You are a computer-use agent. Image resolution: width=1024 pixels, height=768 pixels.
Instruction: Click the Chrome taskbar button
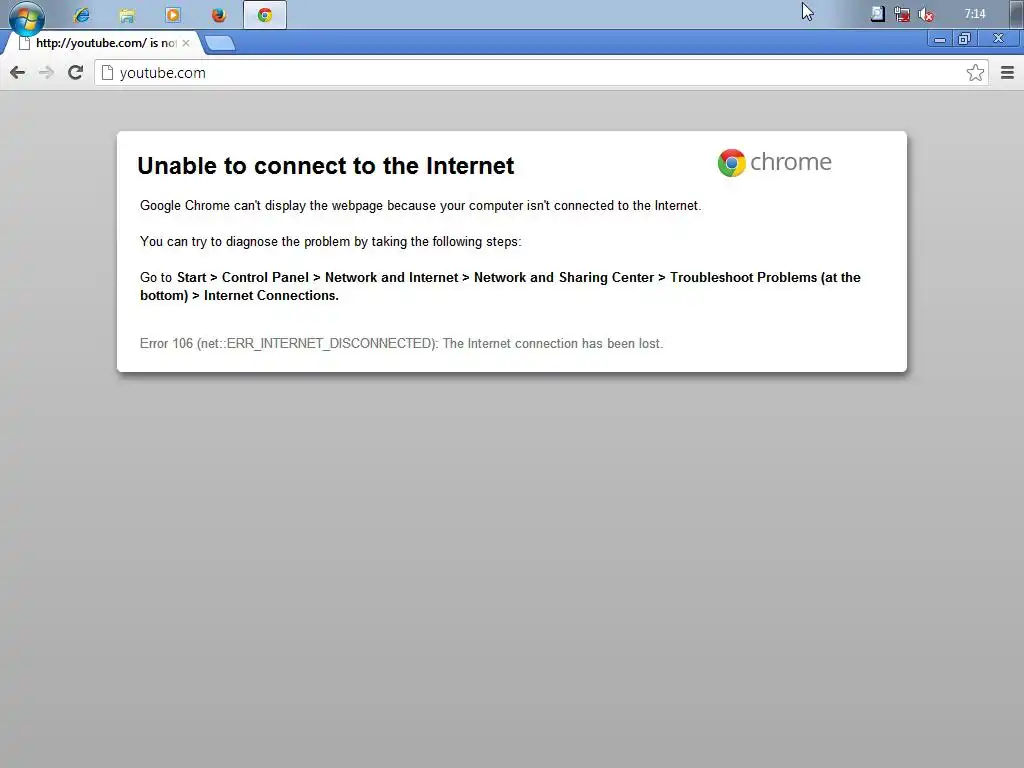pyautogui.click(x=264, y=14)
